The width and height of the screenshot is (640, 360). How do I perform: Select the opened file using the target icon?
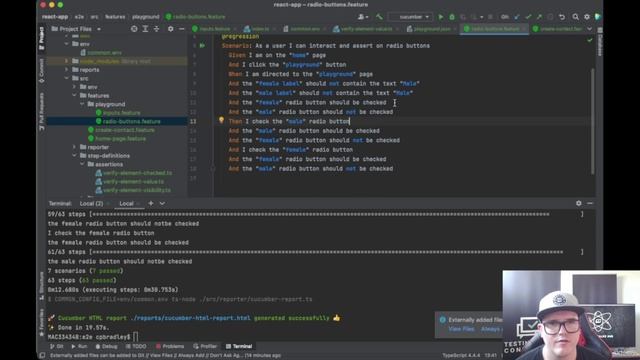click(134, 29)
